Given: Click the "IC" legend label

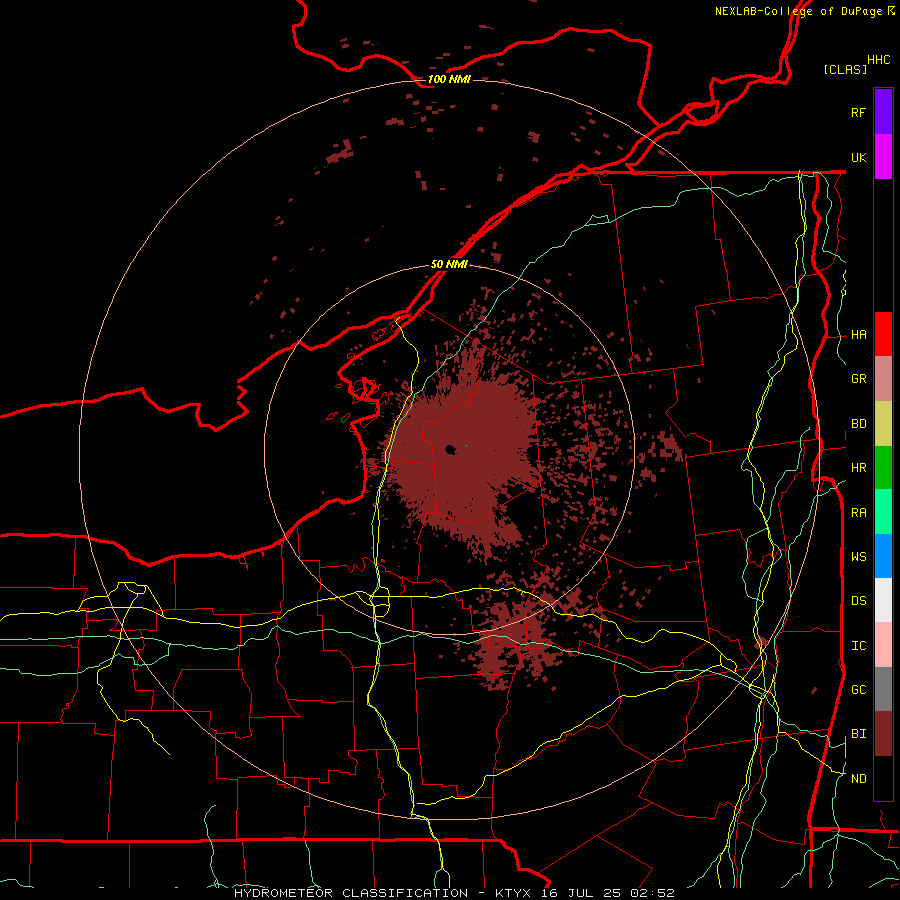Looking at the screenshot, I should pos(858,646).
